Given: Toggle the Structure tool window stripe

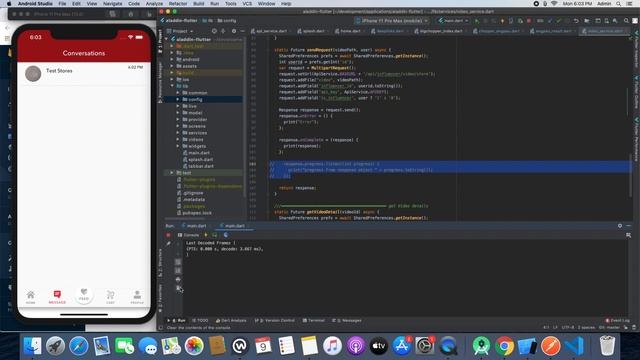Looking at the screenshot, I should tap(160, 263).
